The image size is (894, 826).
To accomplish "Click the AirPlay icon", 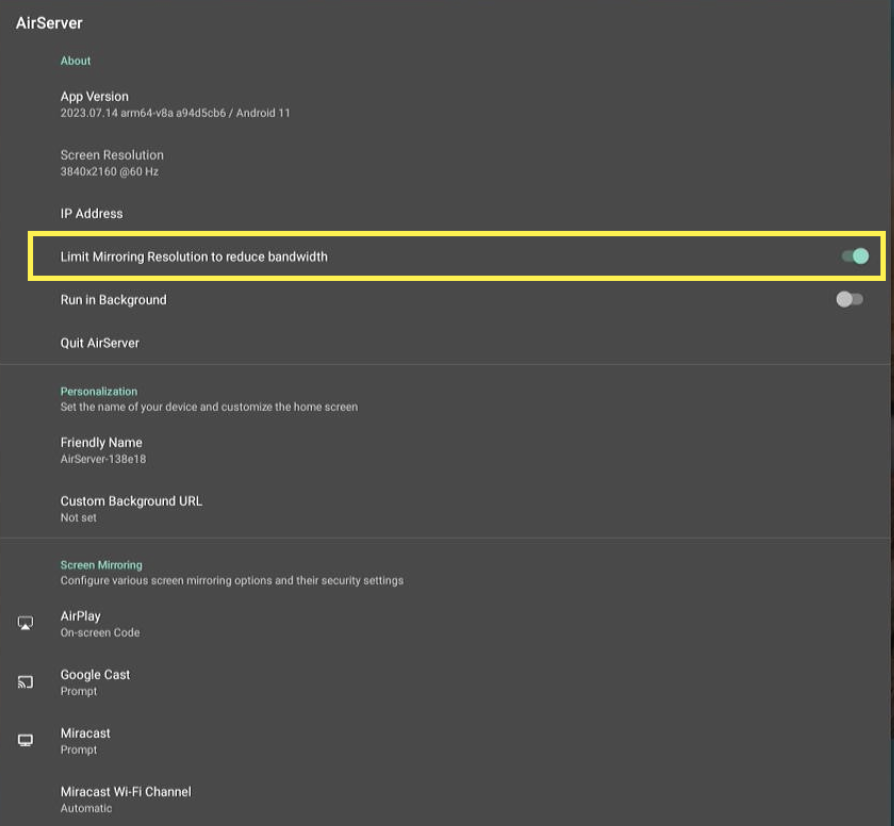I will point(26,623).
